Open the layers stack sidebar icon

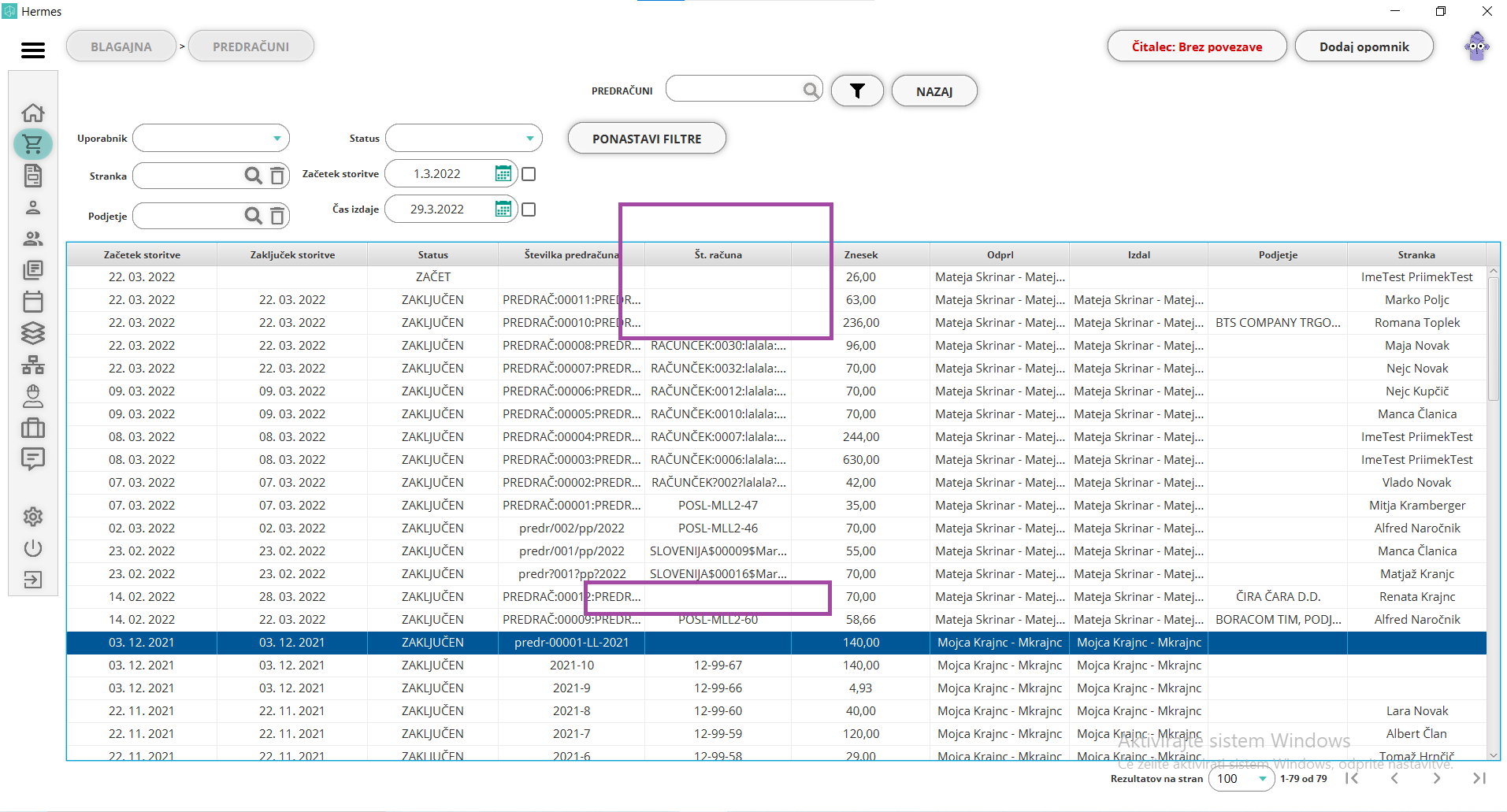(33, 333)
